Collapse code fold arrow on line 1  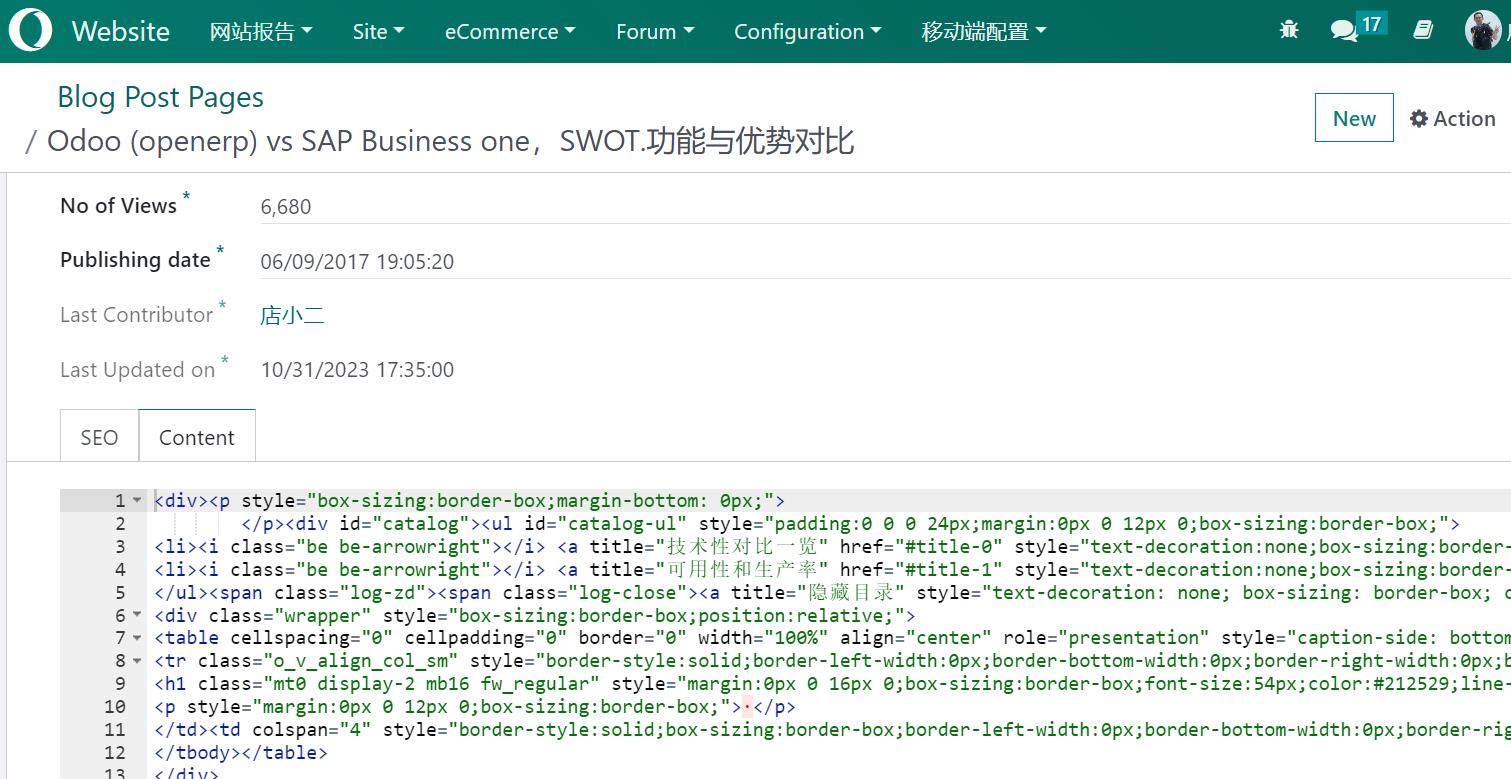(137, 500)
